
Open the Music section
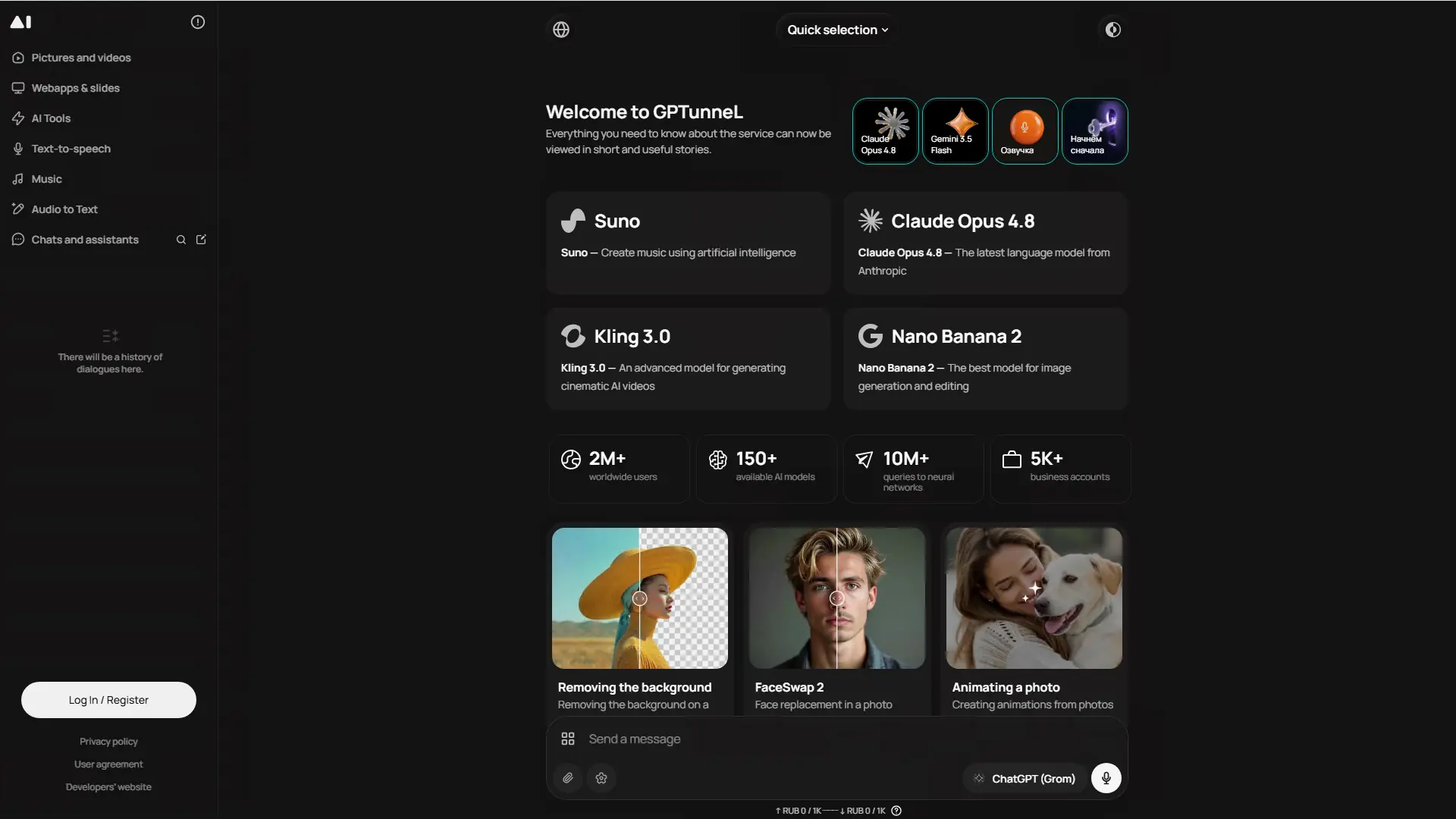tap(46, 179)
